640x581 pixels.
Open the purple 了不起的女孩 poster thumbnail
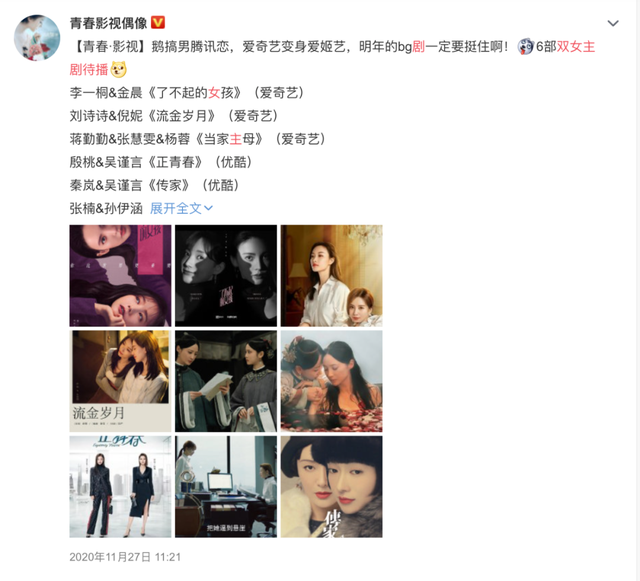[120, 276]
